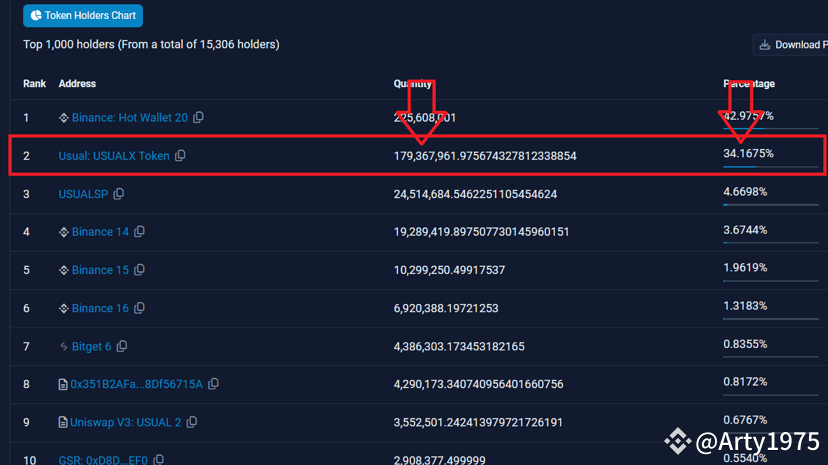Click quantity 4,386,303.173453182165

click(x=459, y=346)
